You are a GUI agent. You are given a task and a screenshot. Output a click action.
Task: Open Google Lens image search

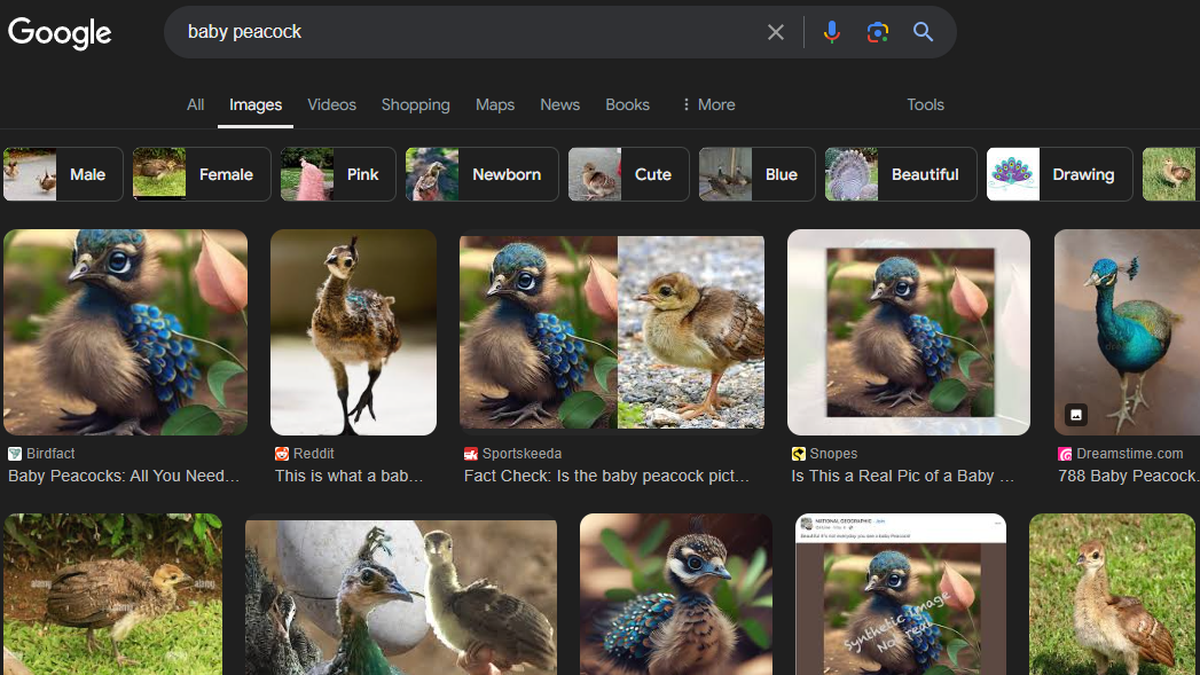[x=877, y=32]
